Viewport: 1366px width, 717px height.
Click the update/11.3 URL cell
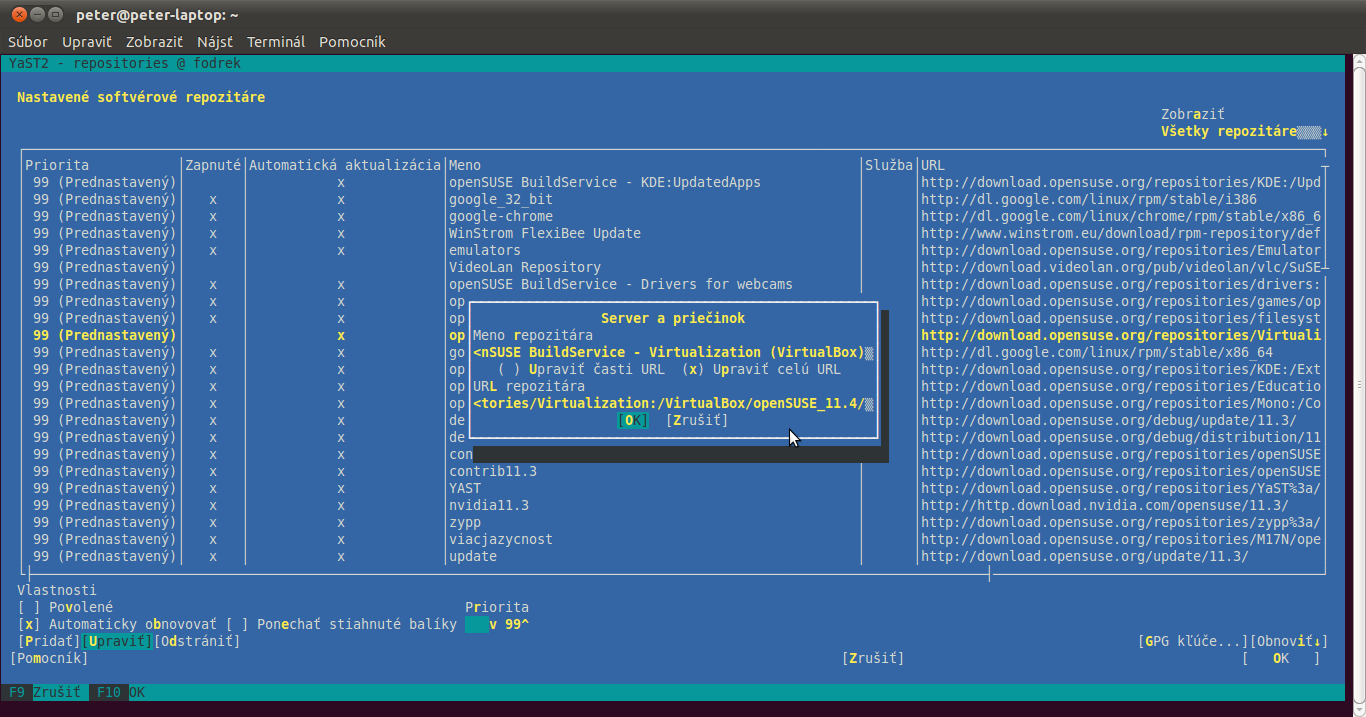pyautogui.click(x=1085, y=556)
